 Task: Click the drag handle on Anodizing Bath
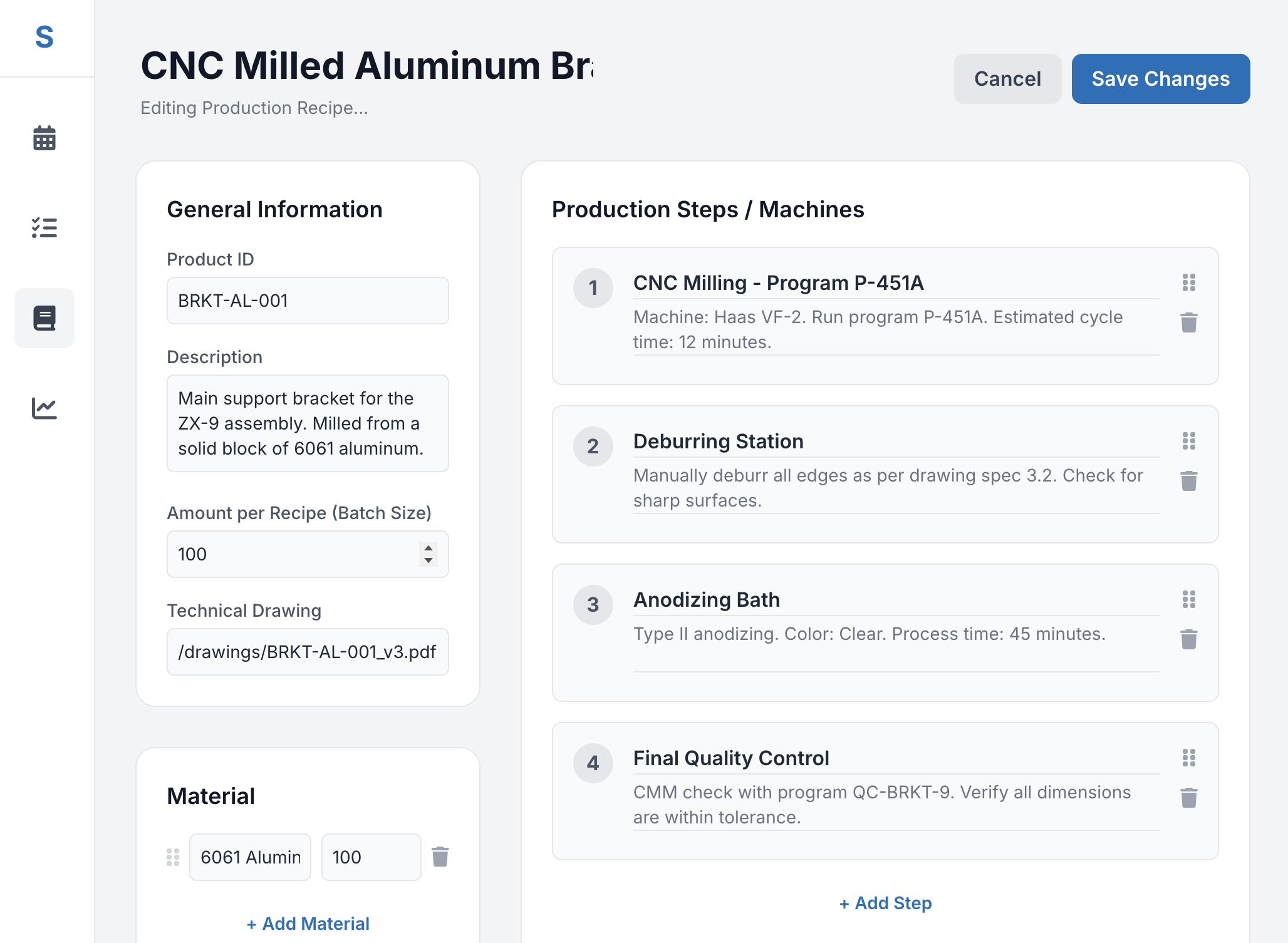coord(1188,599)
